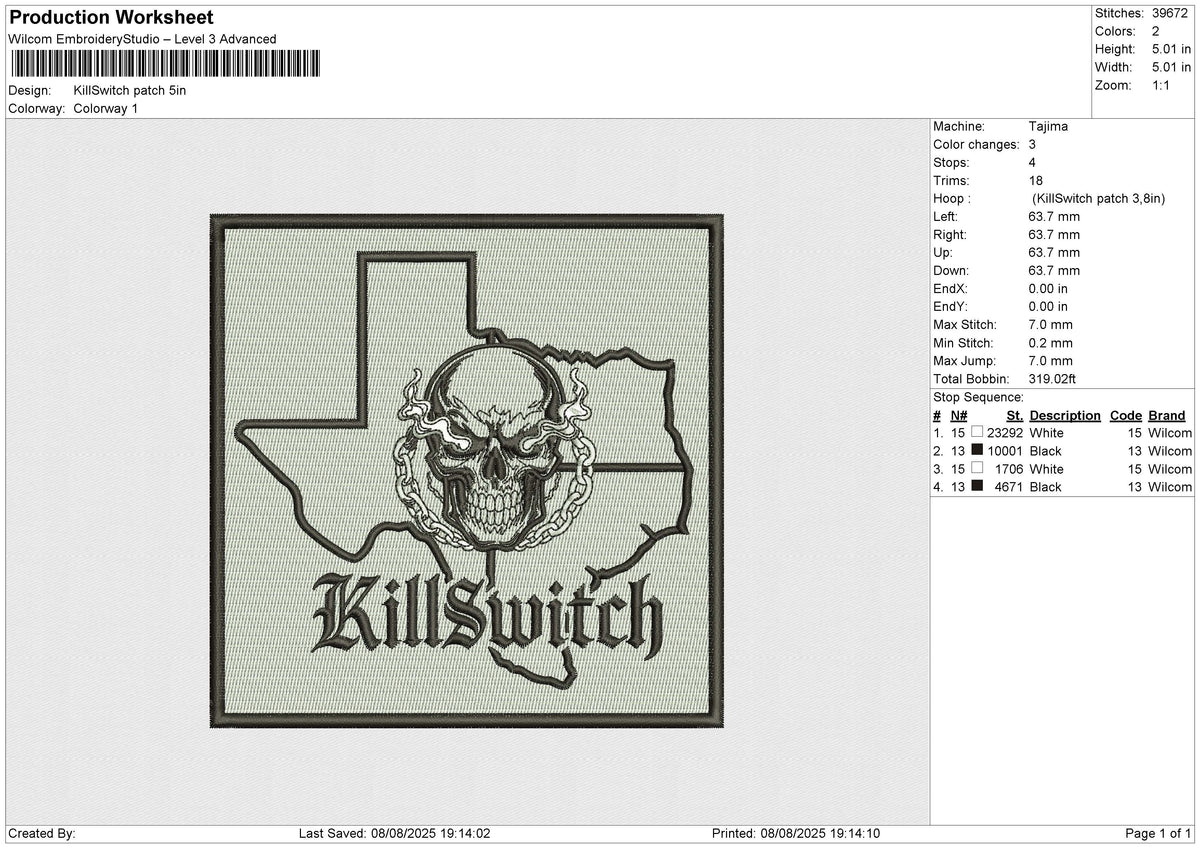Click the 'Page 1 of 1' footer text
This screenshot has width=1200, height=848.
click(x=1158, y=834)
